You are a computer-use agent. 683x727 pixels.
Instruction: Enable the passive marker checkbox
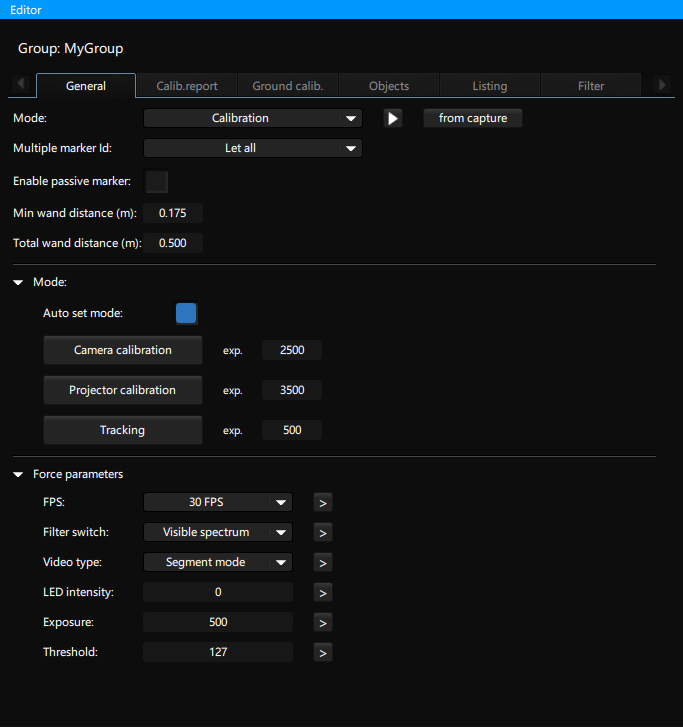click(x=157, y=181)
